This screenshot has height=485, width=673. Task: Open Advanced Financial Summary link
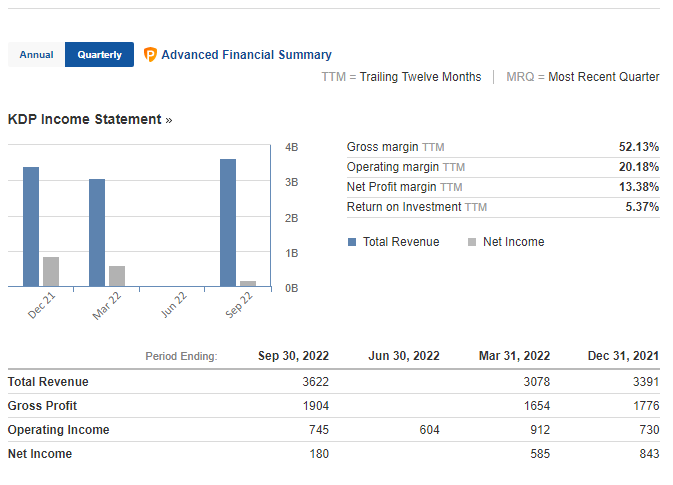click(246, 55)
